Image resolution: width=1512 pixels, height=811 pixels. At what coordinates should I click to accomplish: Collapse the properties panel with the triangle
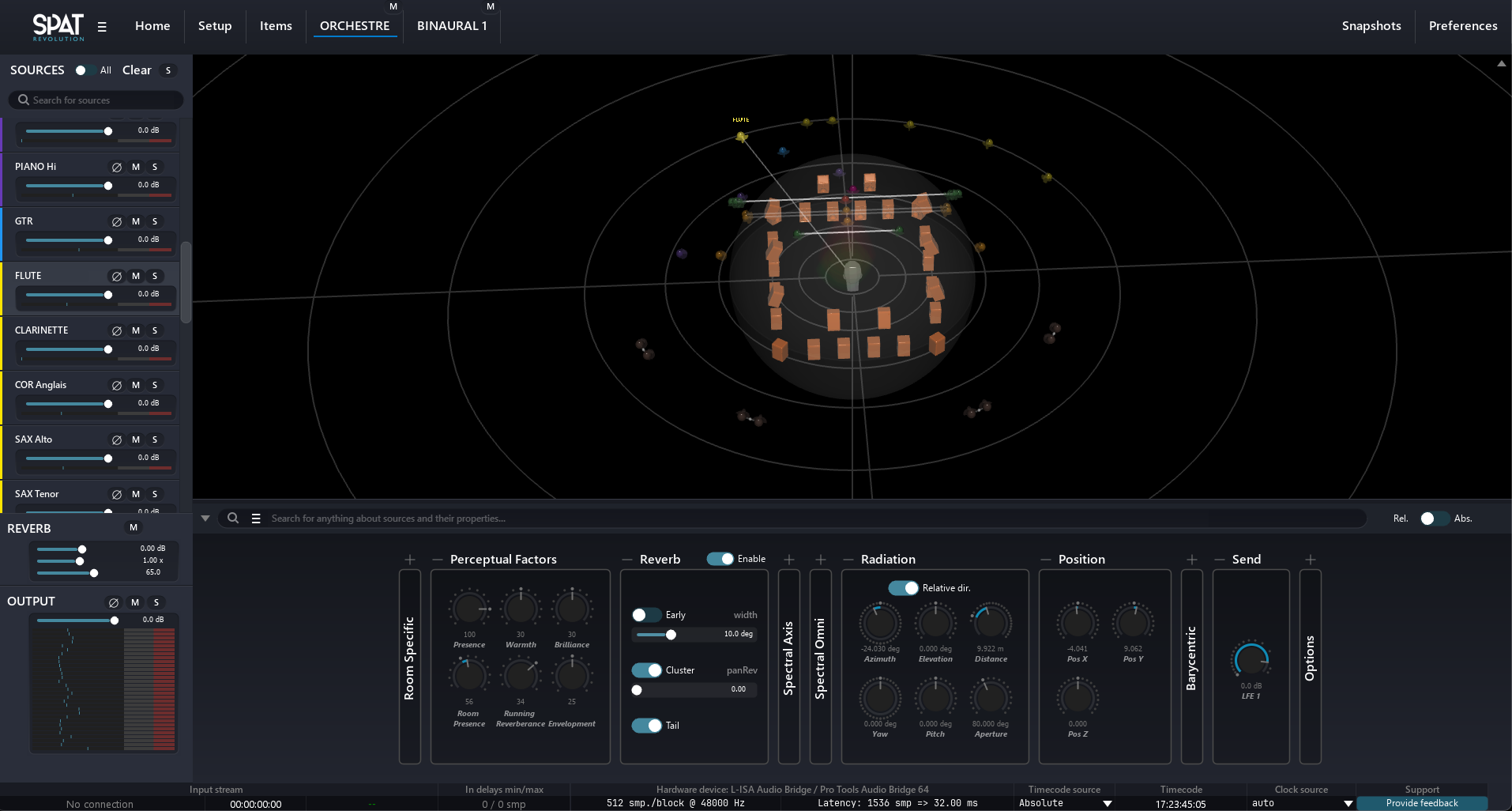pos(205,519)
